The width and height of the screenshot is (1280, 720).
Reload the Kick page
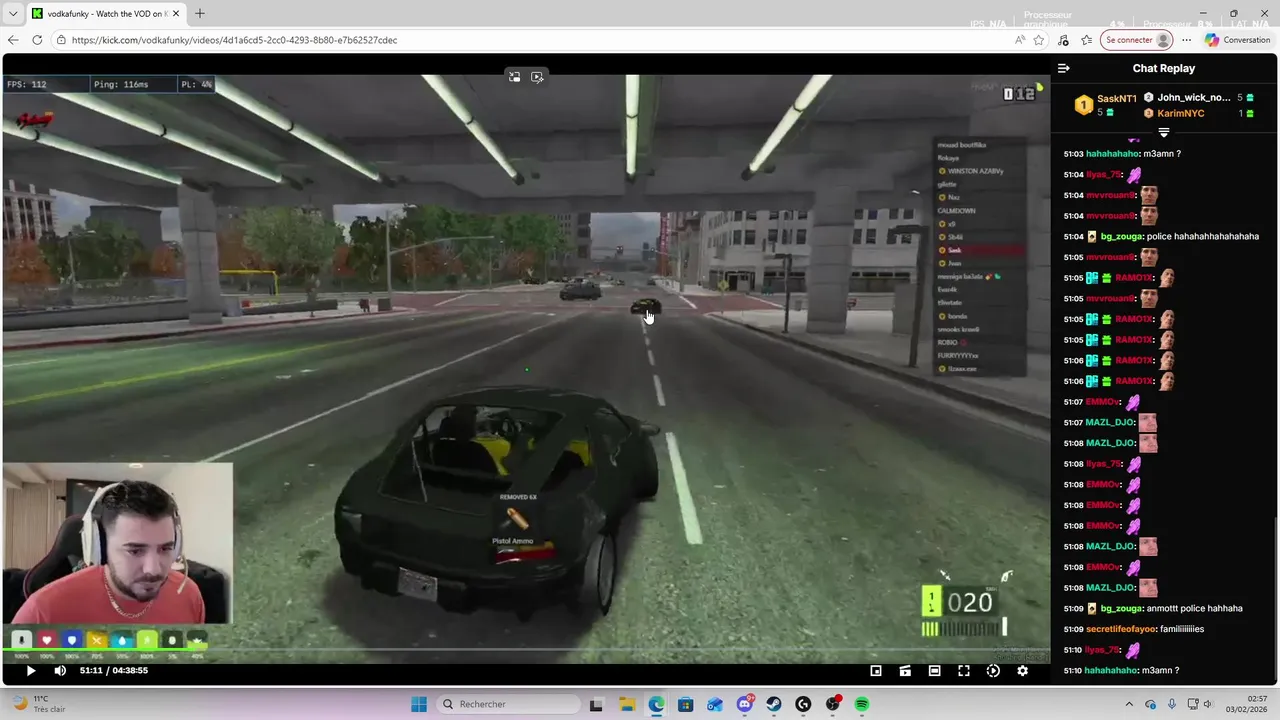37,40
